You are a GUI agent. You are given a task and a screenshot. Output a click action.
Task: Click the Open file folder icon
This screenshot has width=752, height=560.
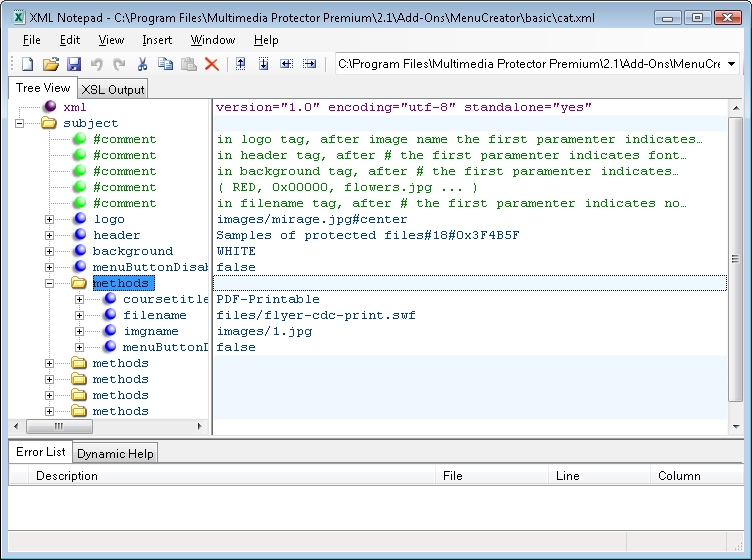click(50, 64)
